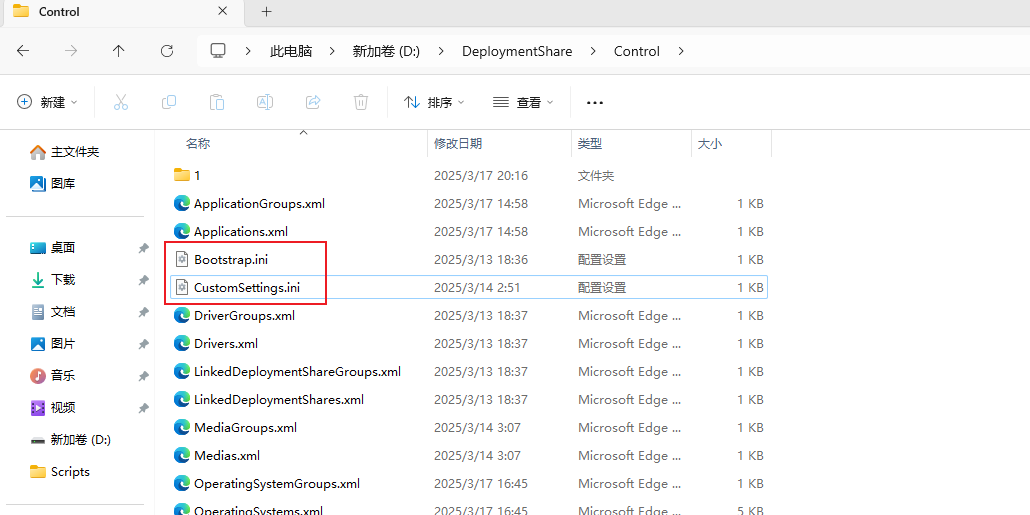Click the forward navigation arrow
The height and width of the screenshot is (515, 1030).
tap(71, 51)
